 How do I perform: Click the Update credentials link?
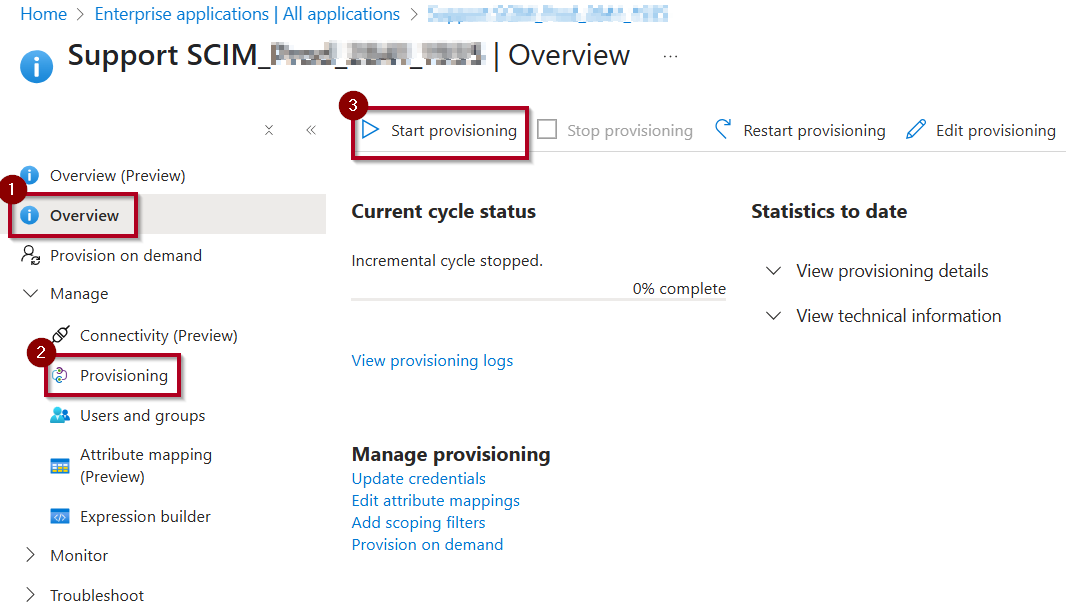coord(418,479)
